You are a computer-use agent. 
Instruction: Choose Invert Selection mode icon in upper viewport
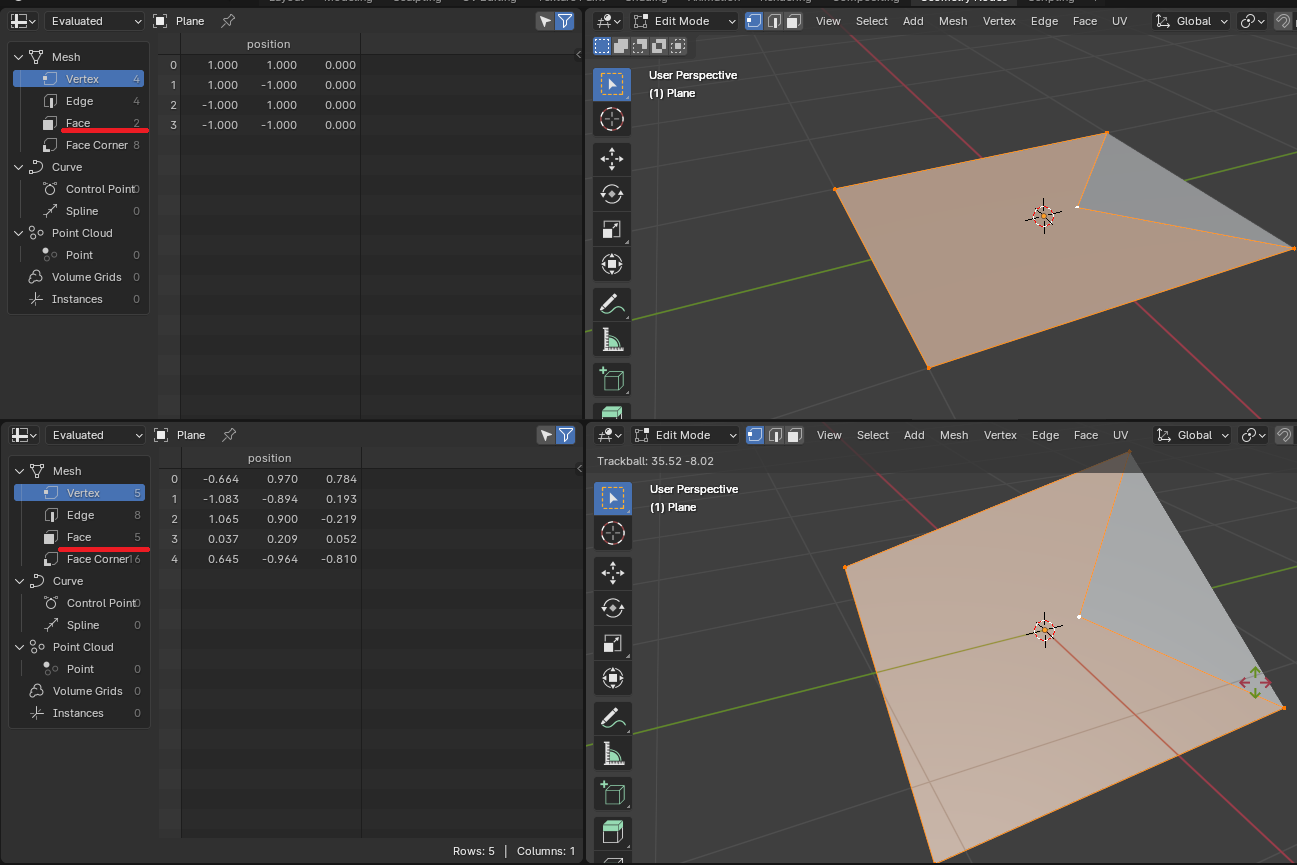coord(659,45)
